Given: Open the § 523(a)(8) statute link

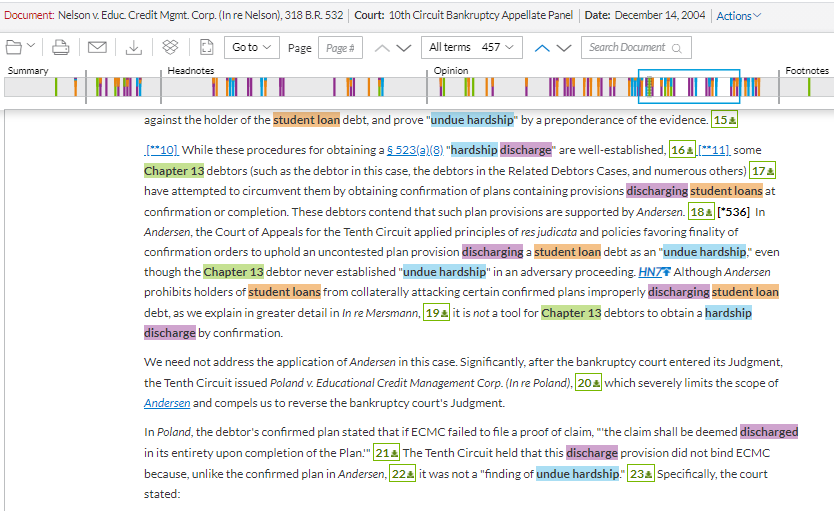Looking at the screenshot, I should point(415,150).
